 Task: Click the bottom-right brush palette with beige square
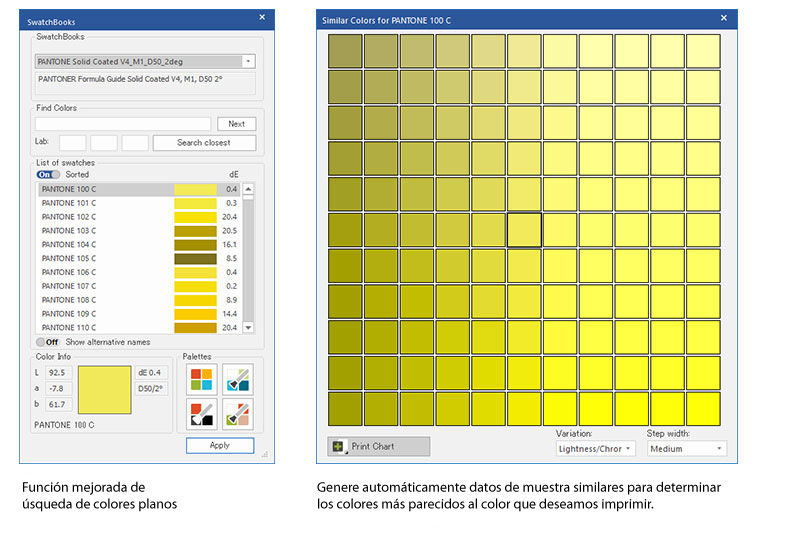(238, 414)
